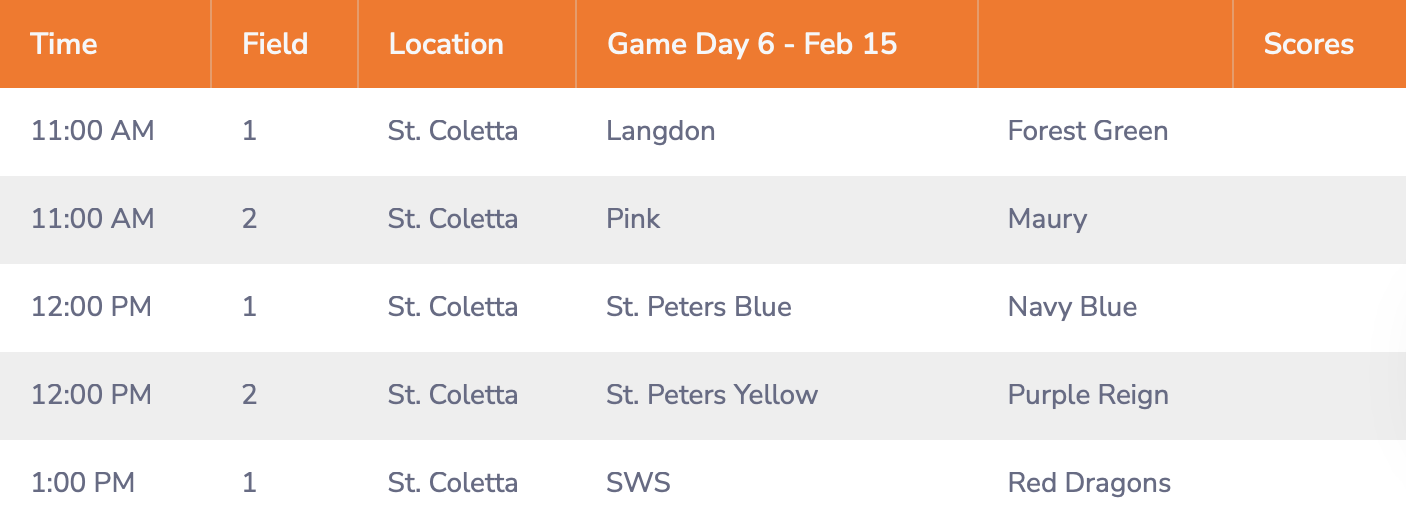Click the Field column header

click(275, 44)
